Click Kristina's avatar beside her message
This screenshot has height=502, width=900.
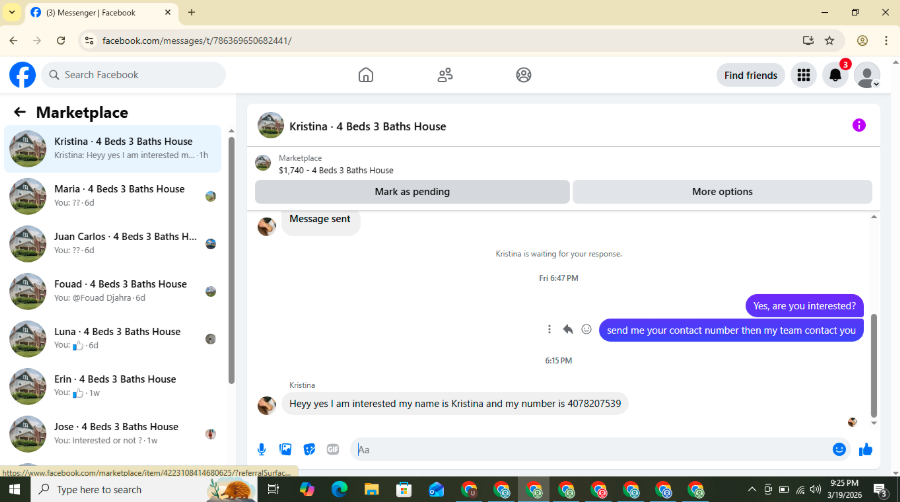tap(266, 405)
